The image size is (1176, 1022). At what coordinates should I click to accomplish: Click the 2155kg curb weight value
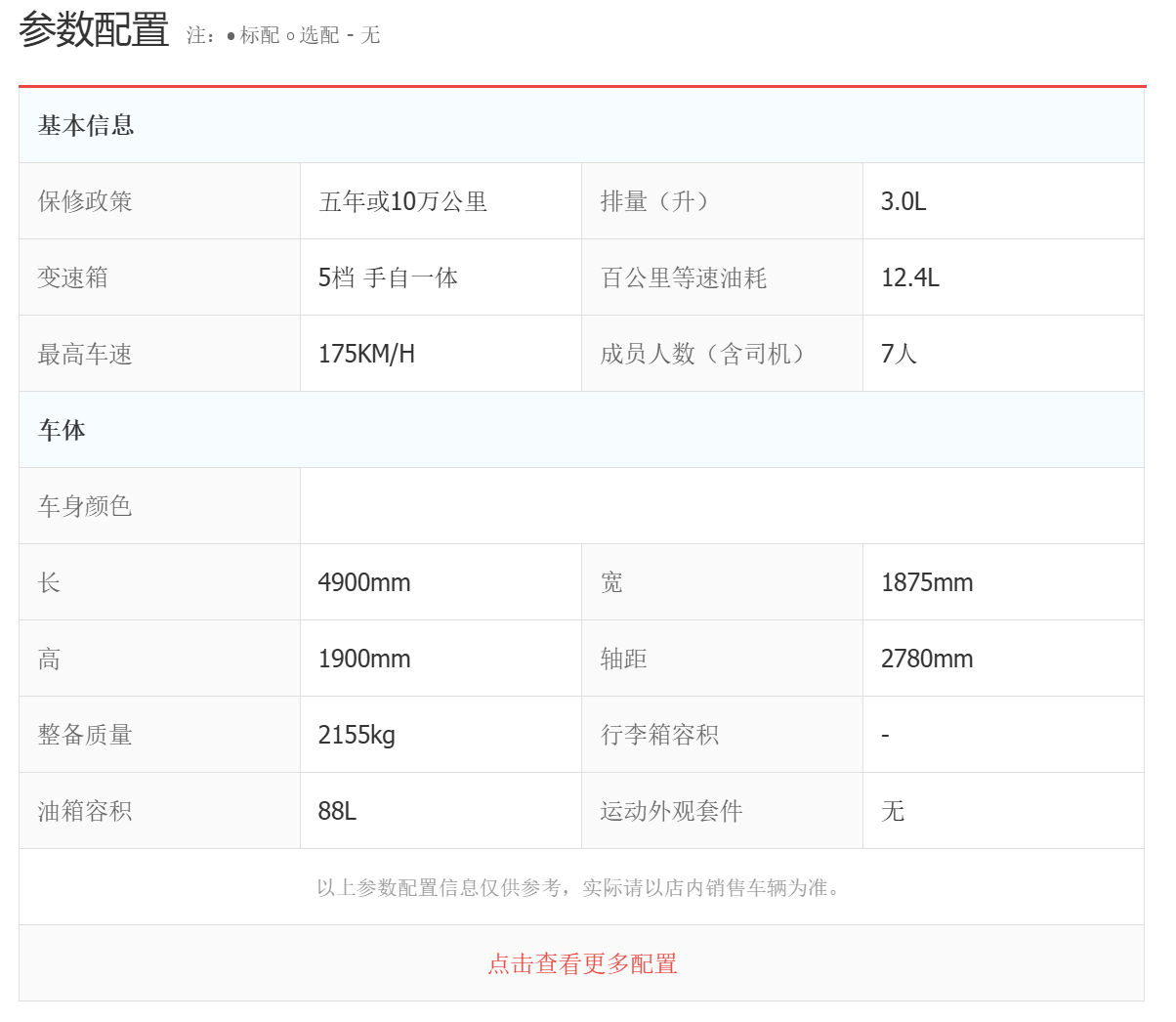pos(357,735)
